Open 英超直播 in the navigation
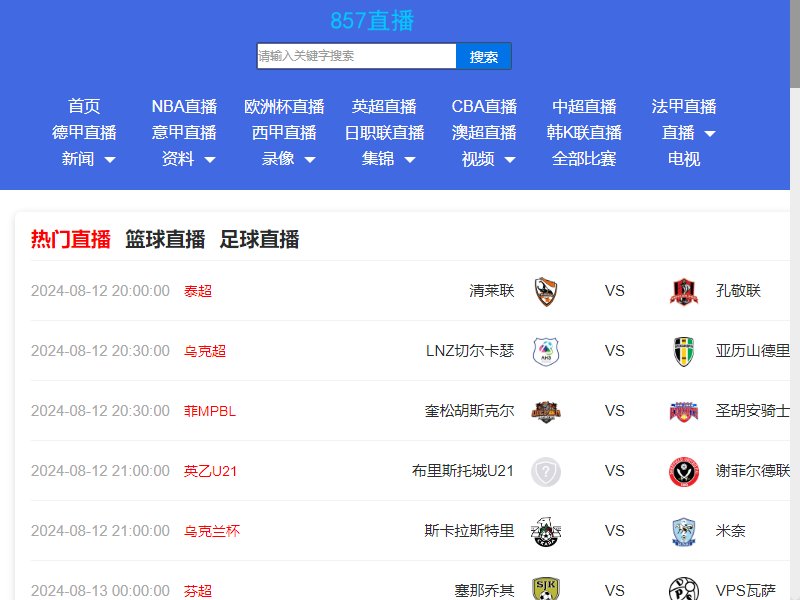This screenshot has width=800, height=600. coord(384,106)
